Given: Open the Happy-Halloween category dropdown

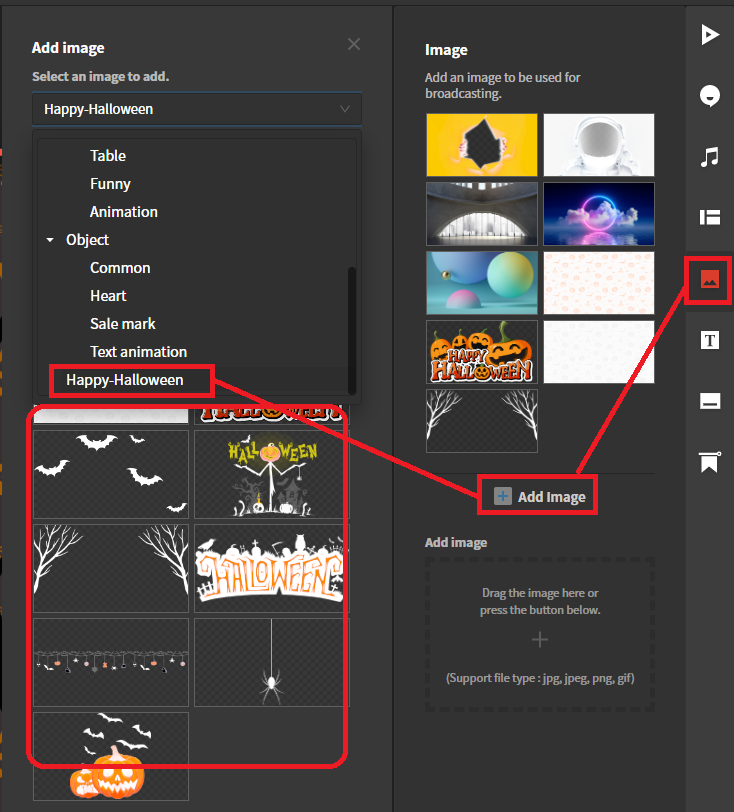Looking at the screenshot, I should point(197,109).
